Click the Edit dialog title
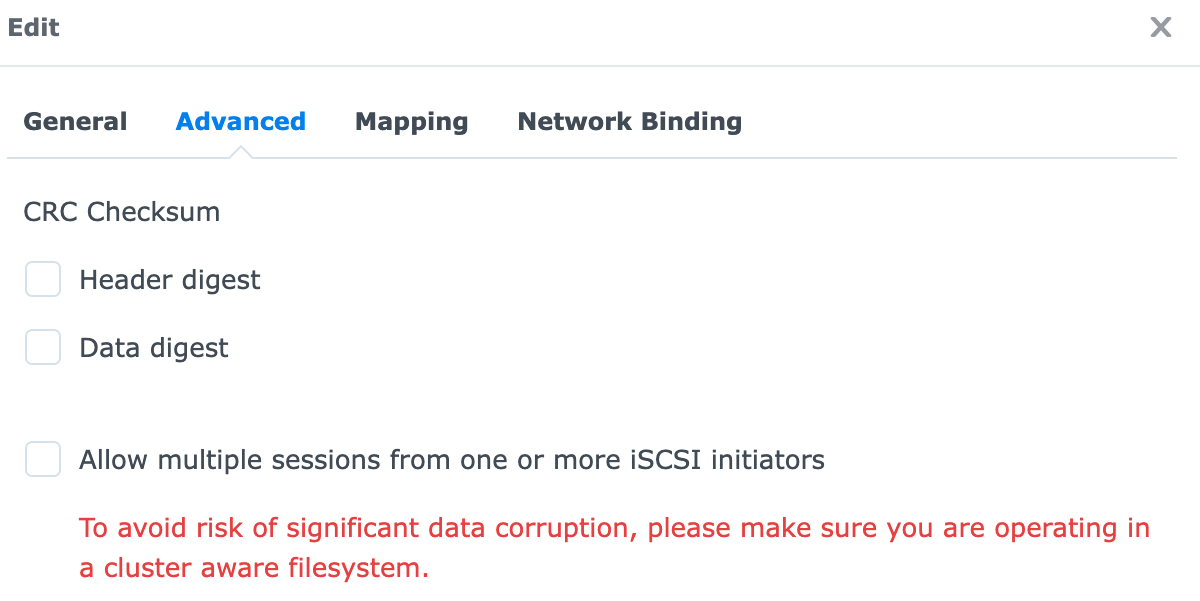 click(34, 27)
